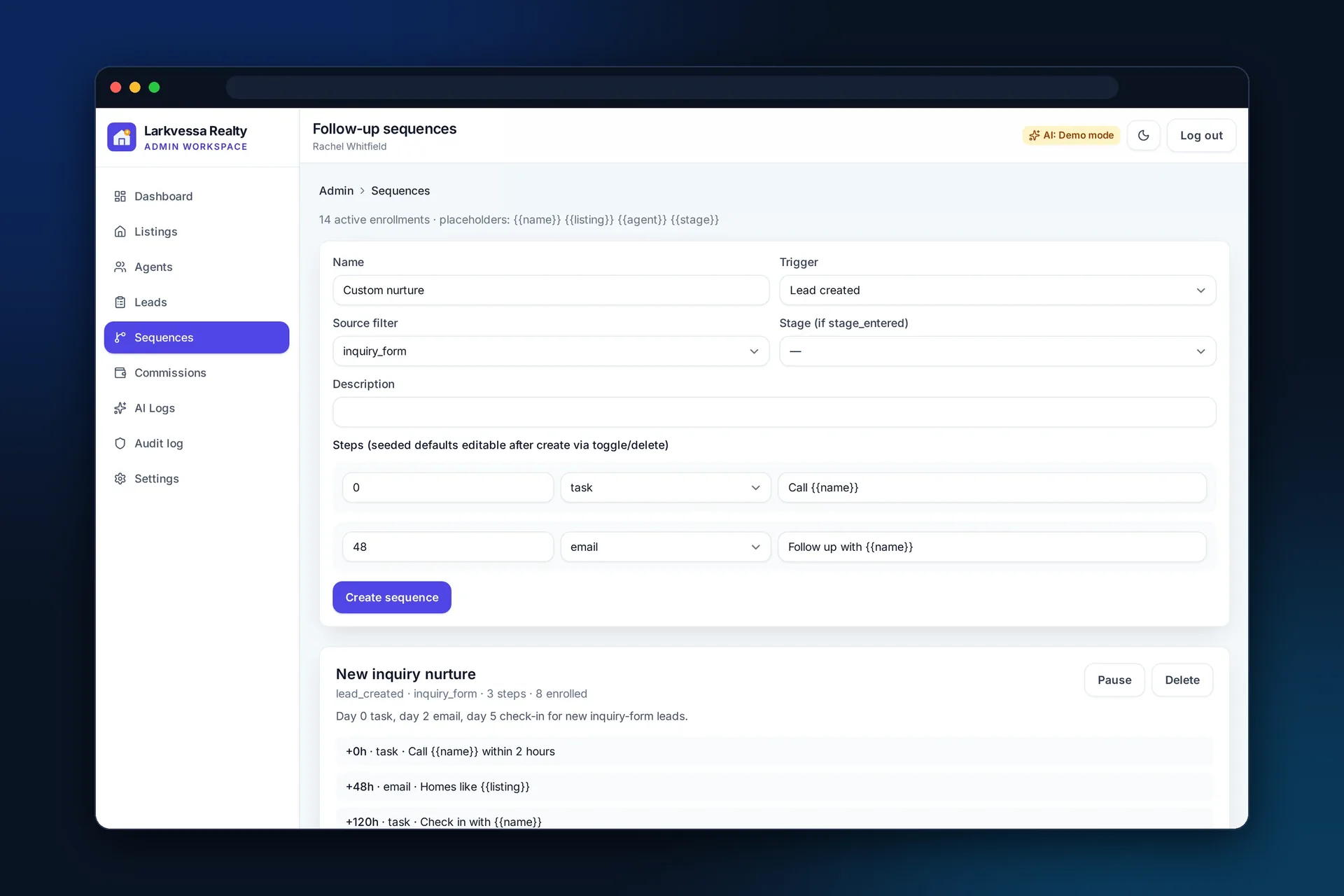Click the empty Description field

[x=774, y=412]
